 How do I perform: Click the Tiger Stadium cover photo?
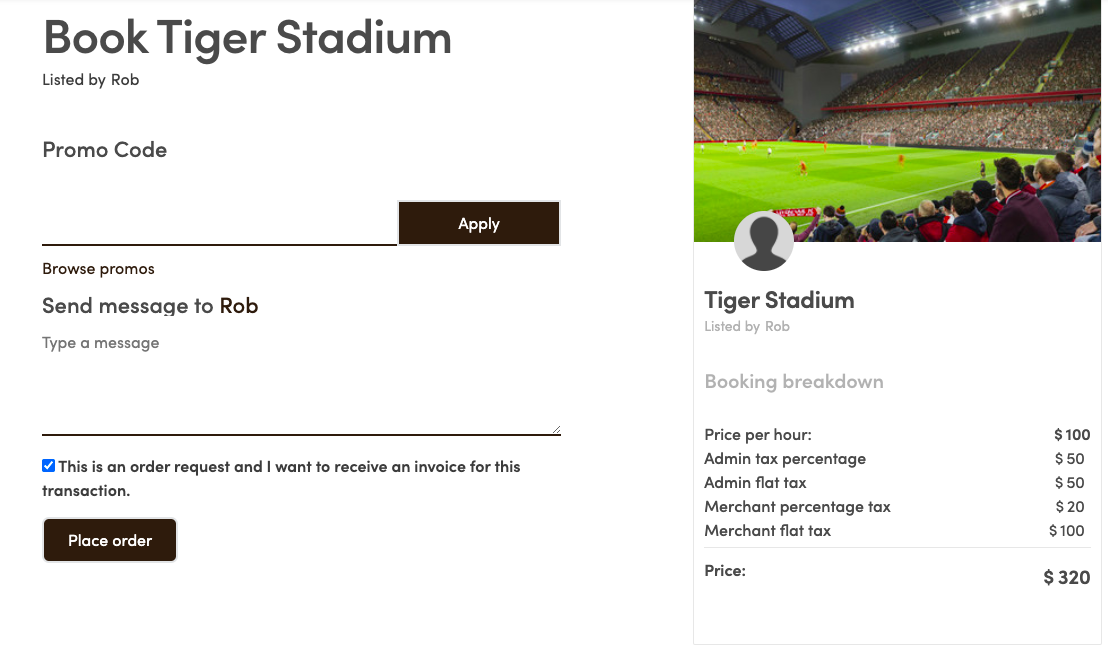pos(897,110)
